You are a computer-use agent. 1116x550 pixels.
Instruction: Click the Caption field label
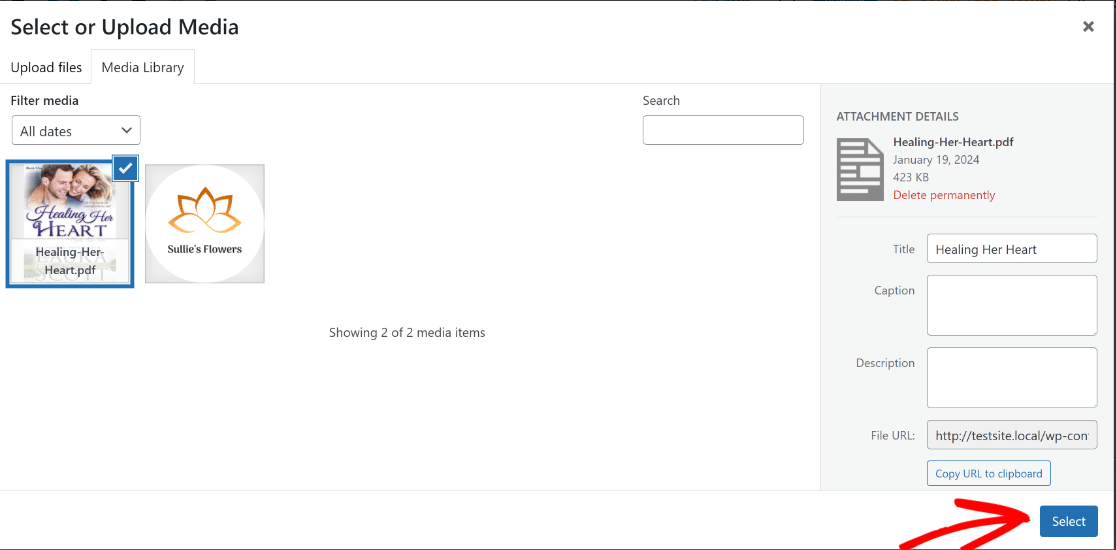pos(894,291)
